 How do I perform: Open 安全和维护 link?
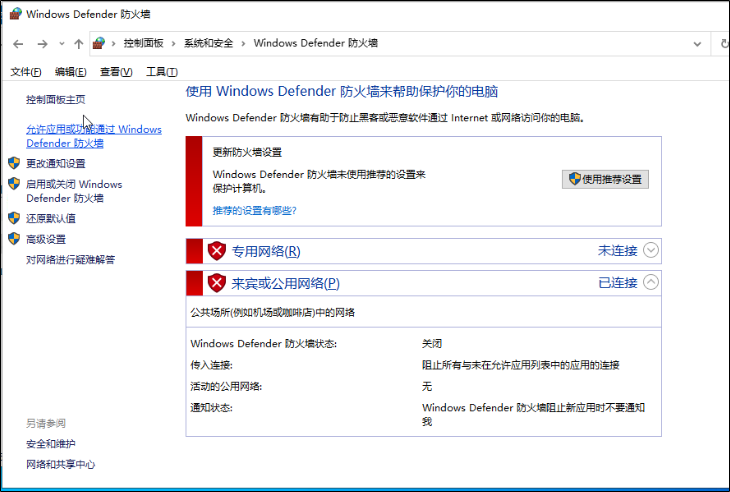point(51,444)
